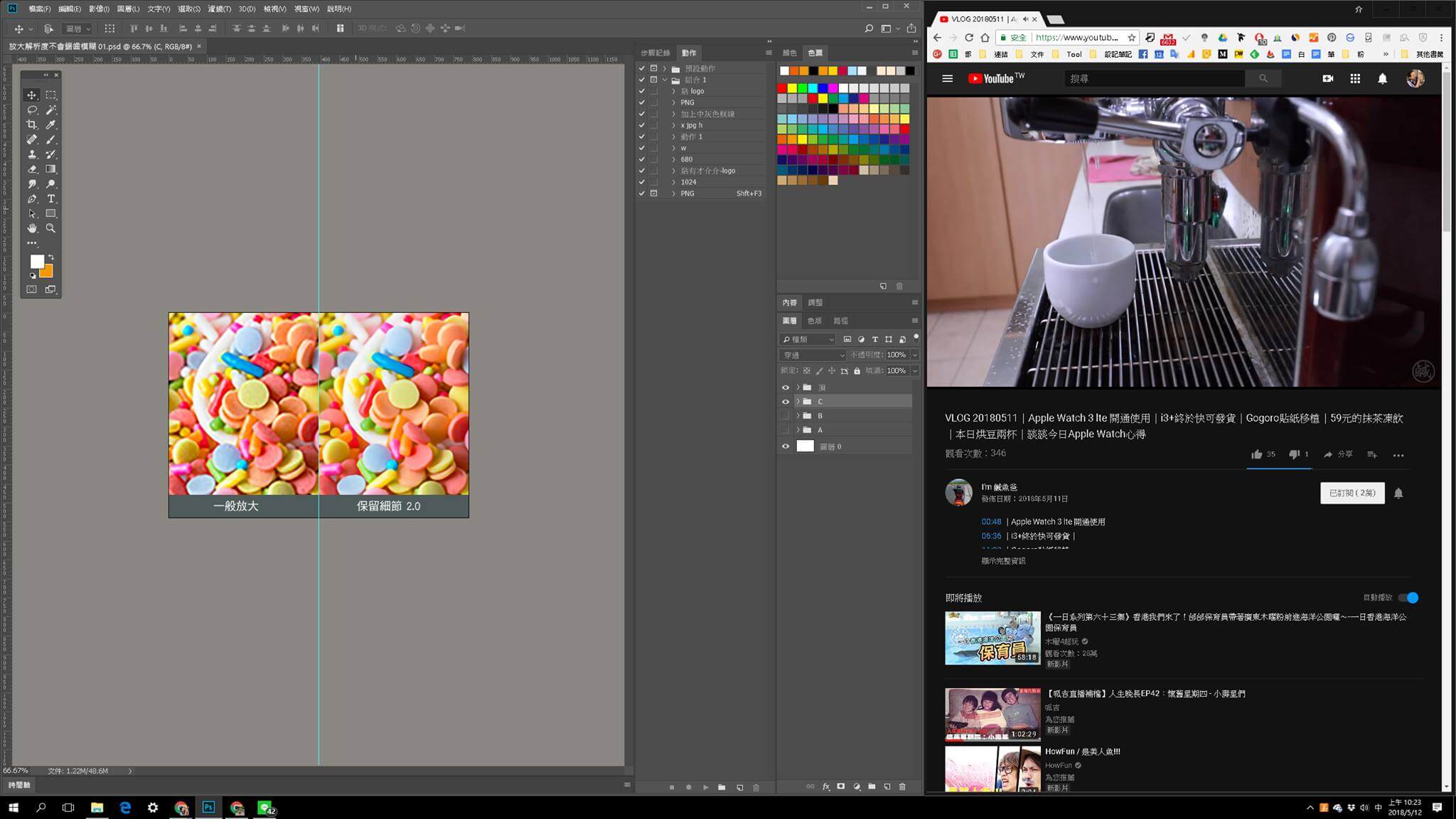1456x819 pixels.
Task: Click the layer style fx icon
Action: (x=826, y=787)
